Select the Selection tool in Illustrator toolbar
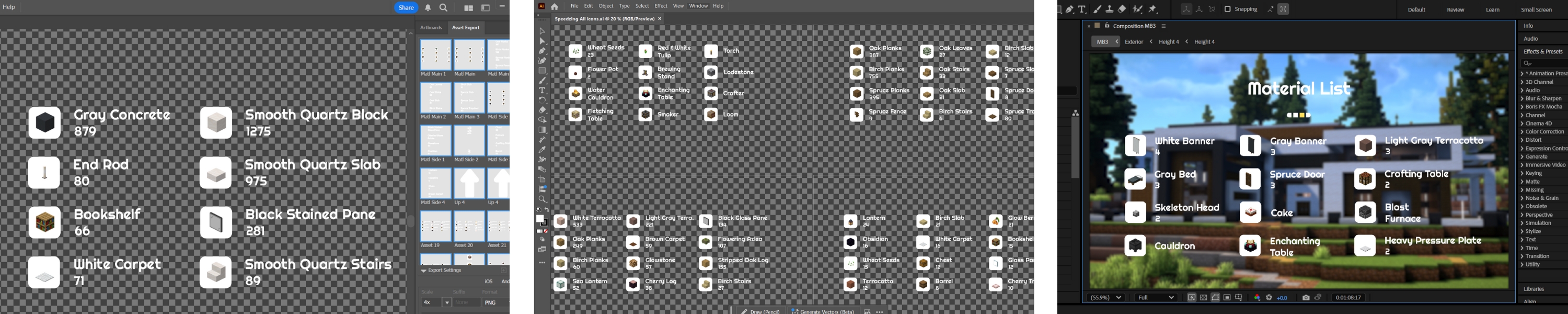This screenshot has width=1568, height=314. pos(541,31)
